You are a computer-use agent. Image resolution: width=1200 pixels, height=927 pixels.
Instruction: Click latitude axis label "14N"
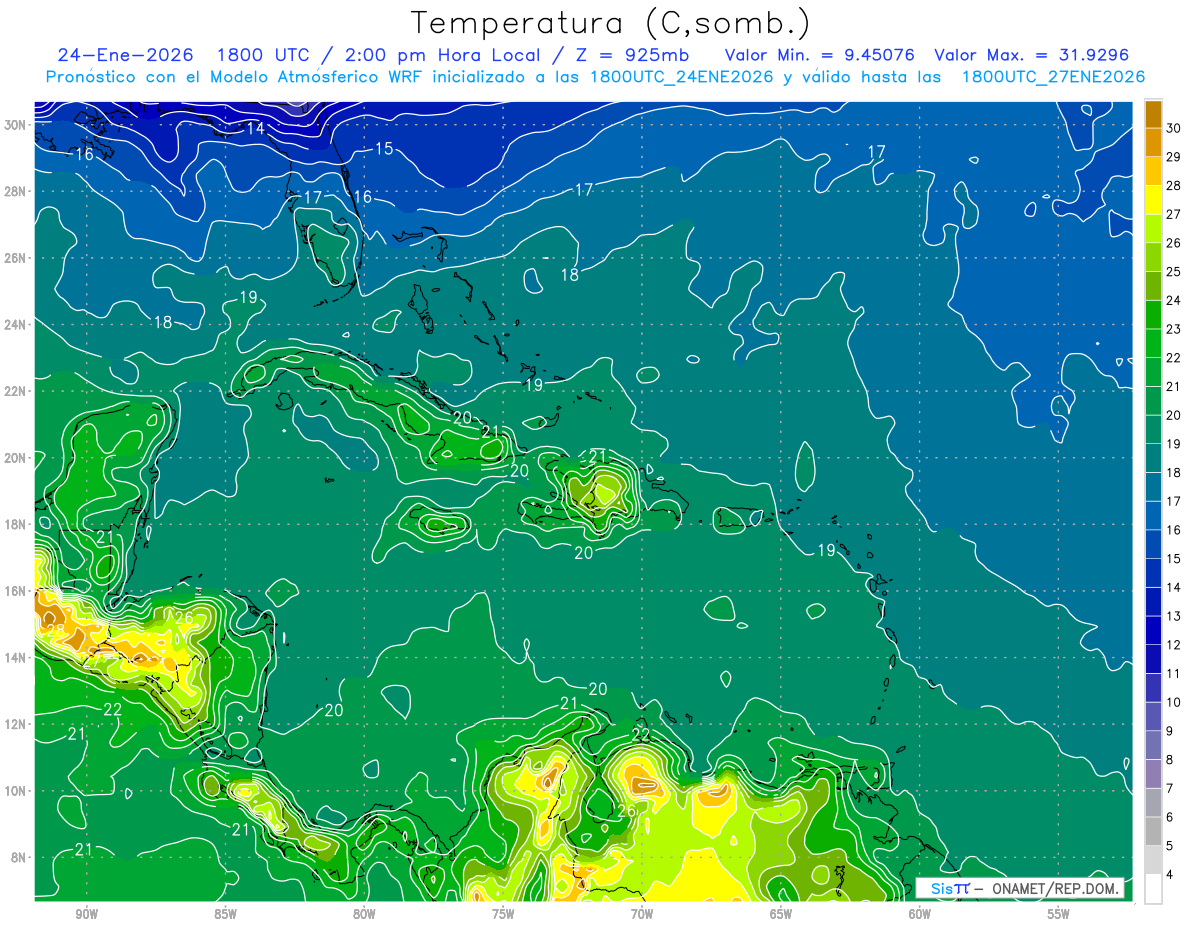point(15,657)
